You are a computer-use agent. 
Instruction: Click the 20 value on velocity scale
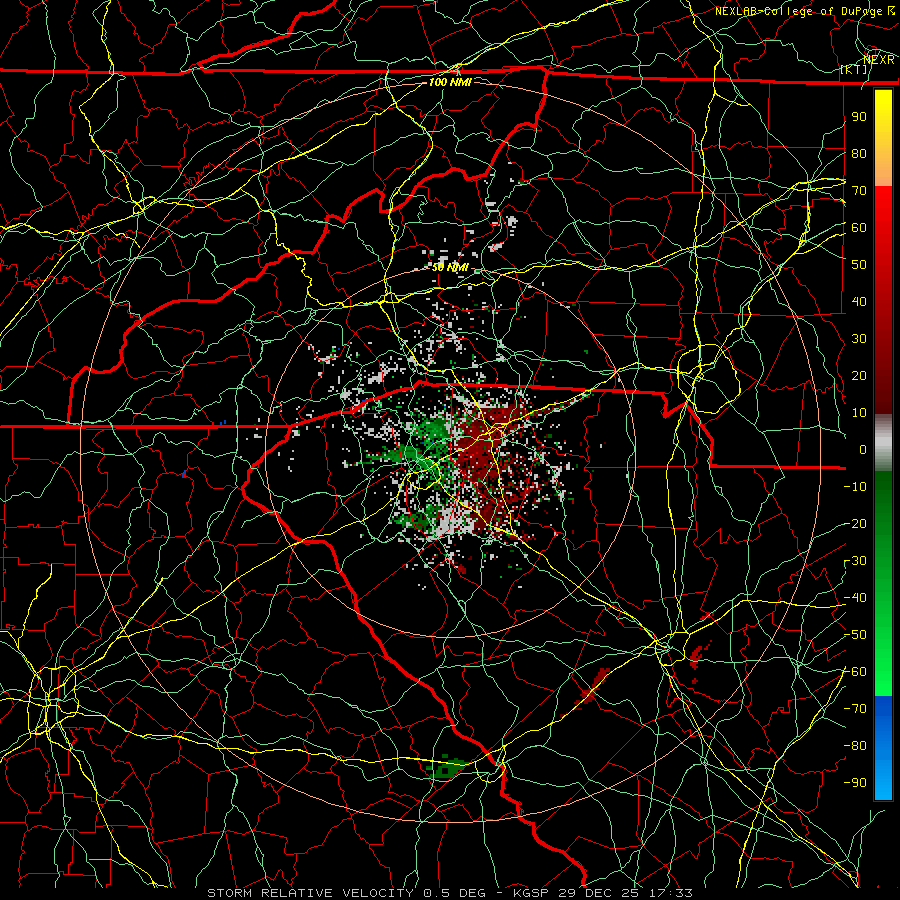[859, 375]
